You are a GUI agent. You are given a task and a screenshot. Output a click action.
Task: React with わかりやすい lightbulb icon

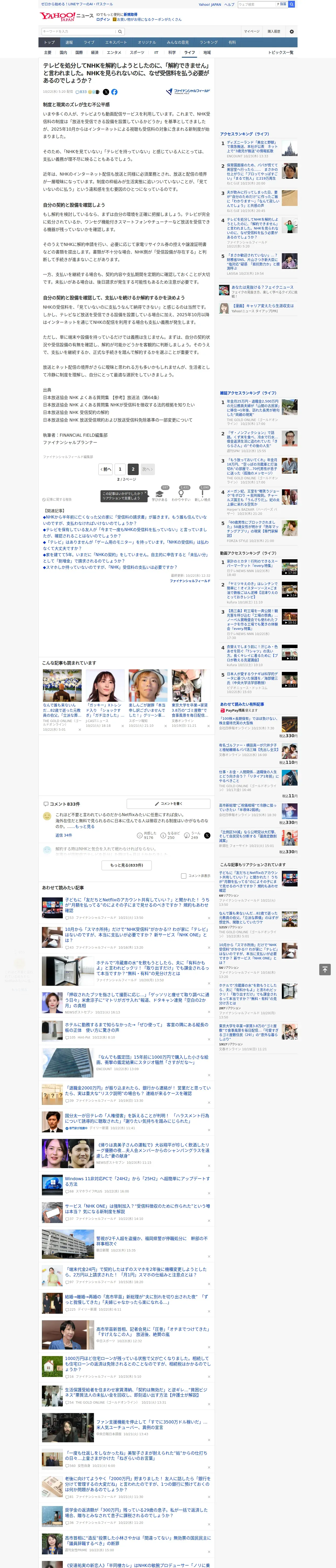coord(181,493)
